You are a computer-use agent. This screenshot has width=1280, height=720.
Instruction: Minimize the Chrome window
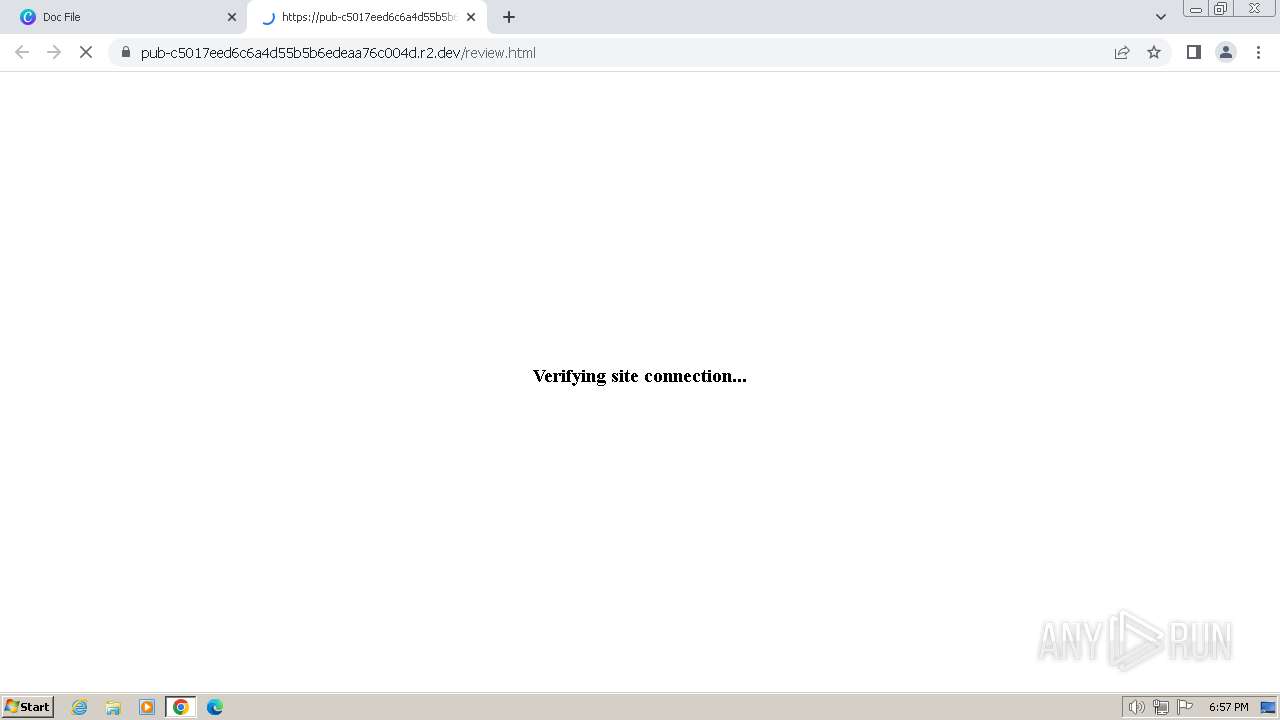pyautogui.click(x=1195, y=9)
